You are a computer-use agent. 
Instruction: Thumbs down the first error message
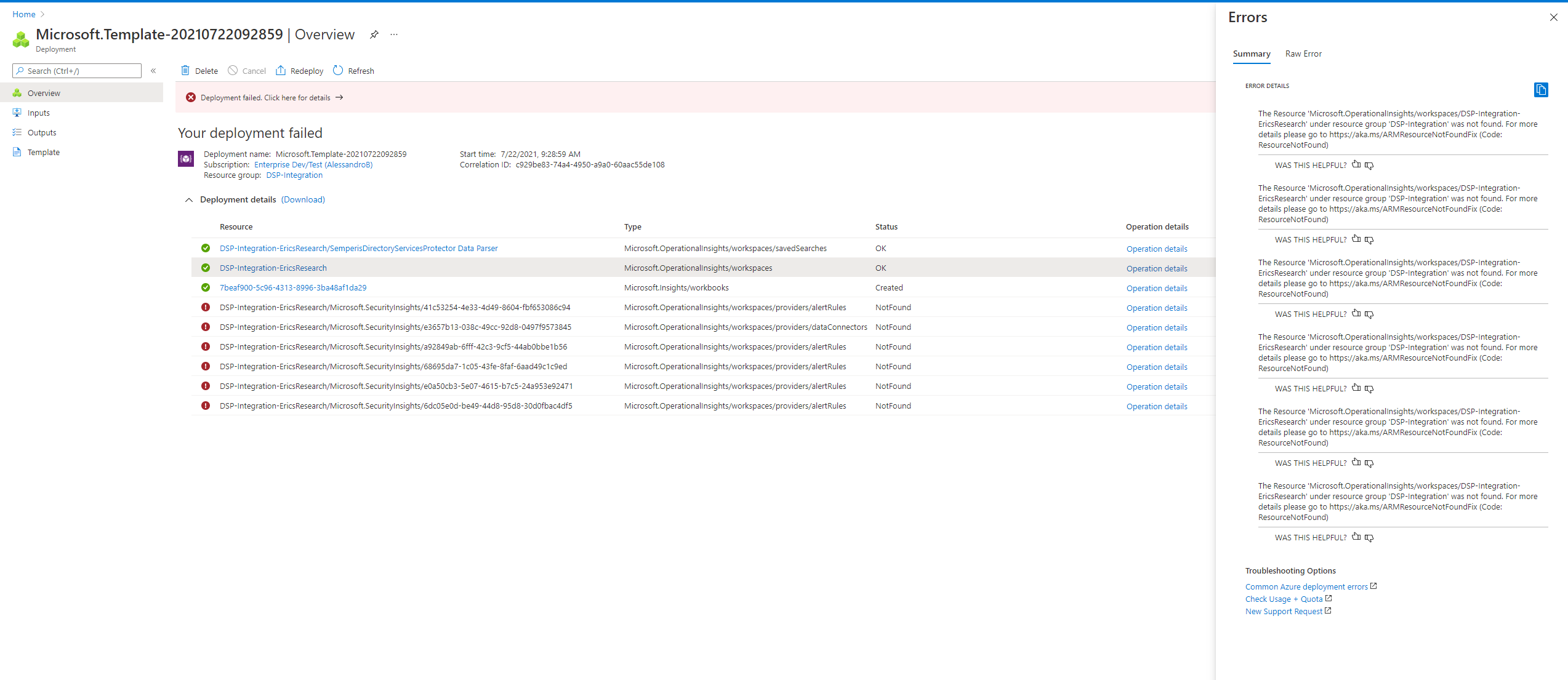(x=1369, y=165)
